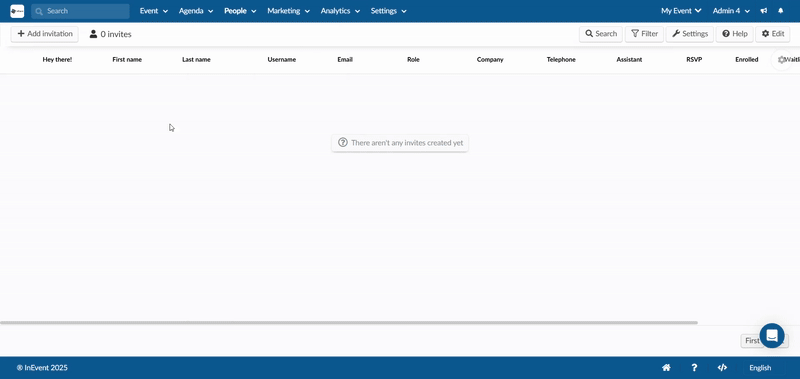The image size is (800, 379).
Task: Click the Company column header
Action: (490, 60)
